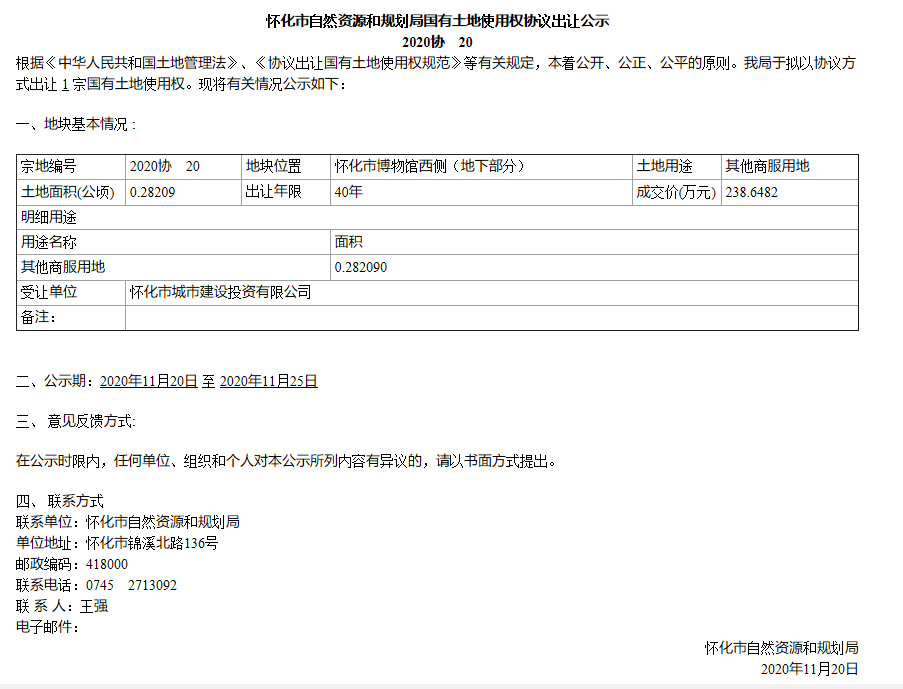Select 其他商服用地 in the detail usage row
Screen dimensions: 903x689
(63, 267)
